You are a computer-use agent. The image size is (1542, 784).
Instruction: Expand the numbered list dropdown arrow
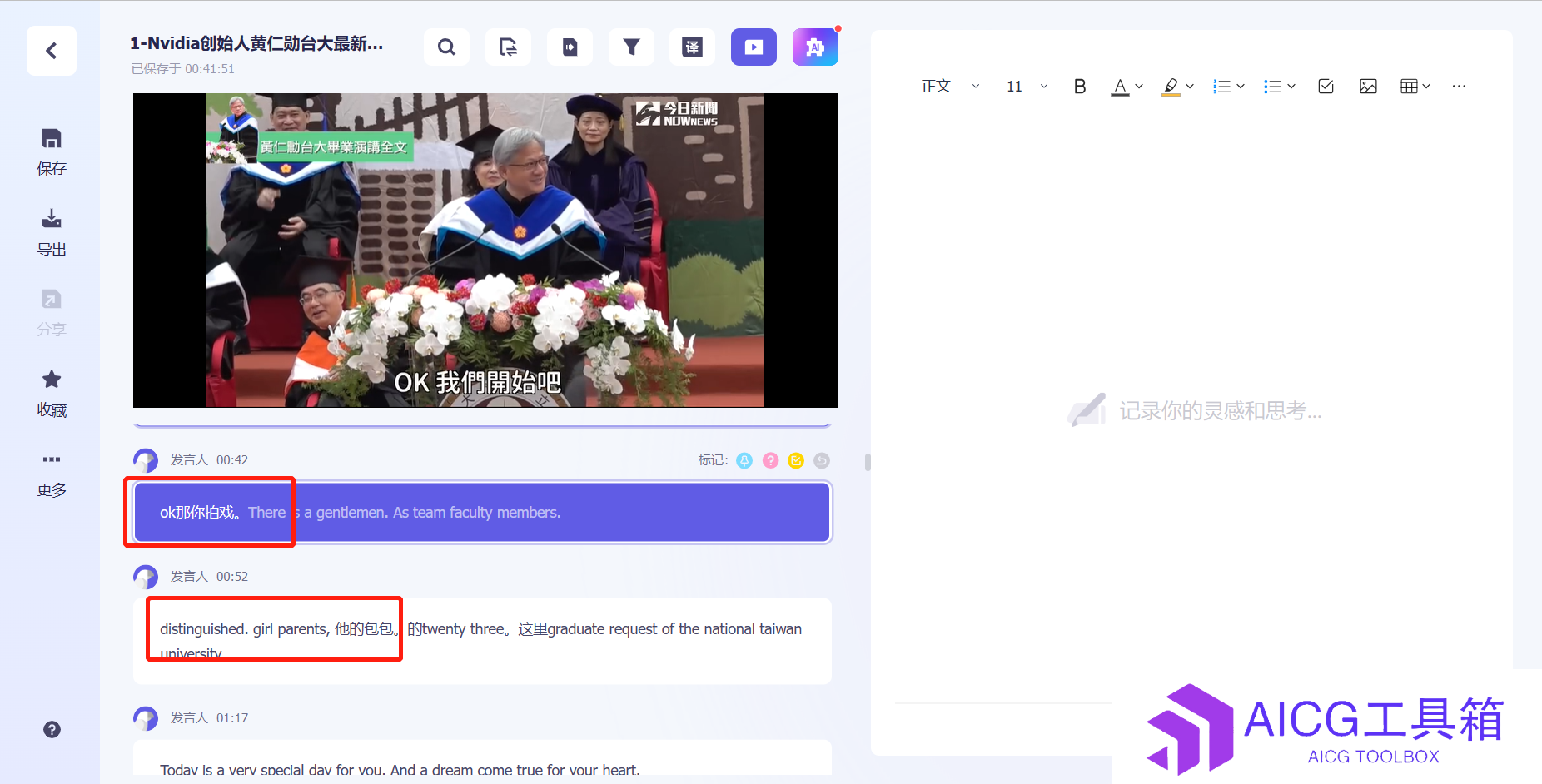click(1241, 87)
